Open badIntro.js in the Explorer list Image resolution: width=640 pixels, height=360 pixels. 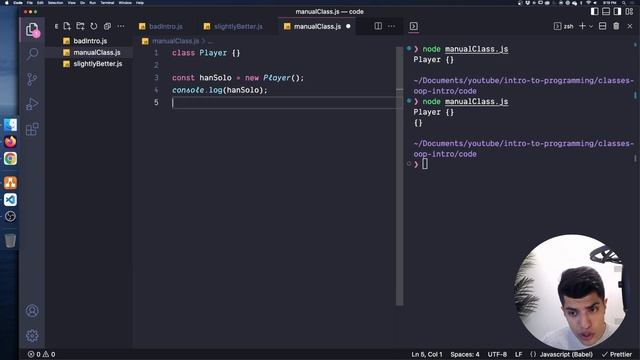(x=90, y=41)
